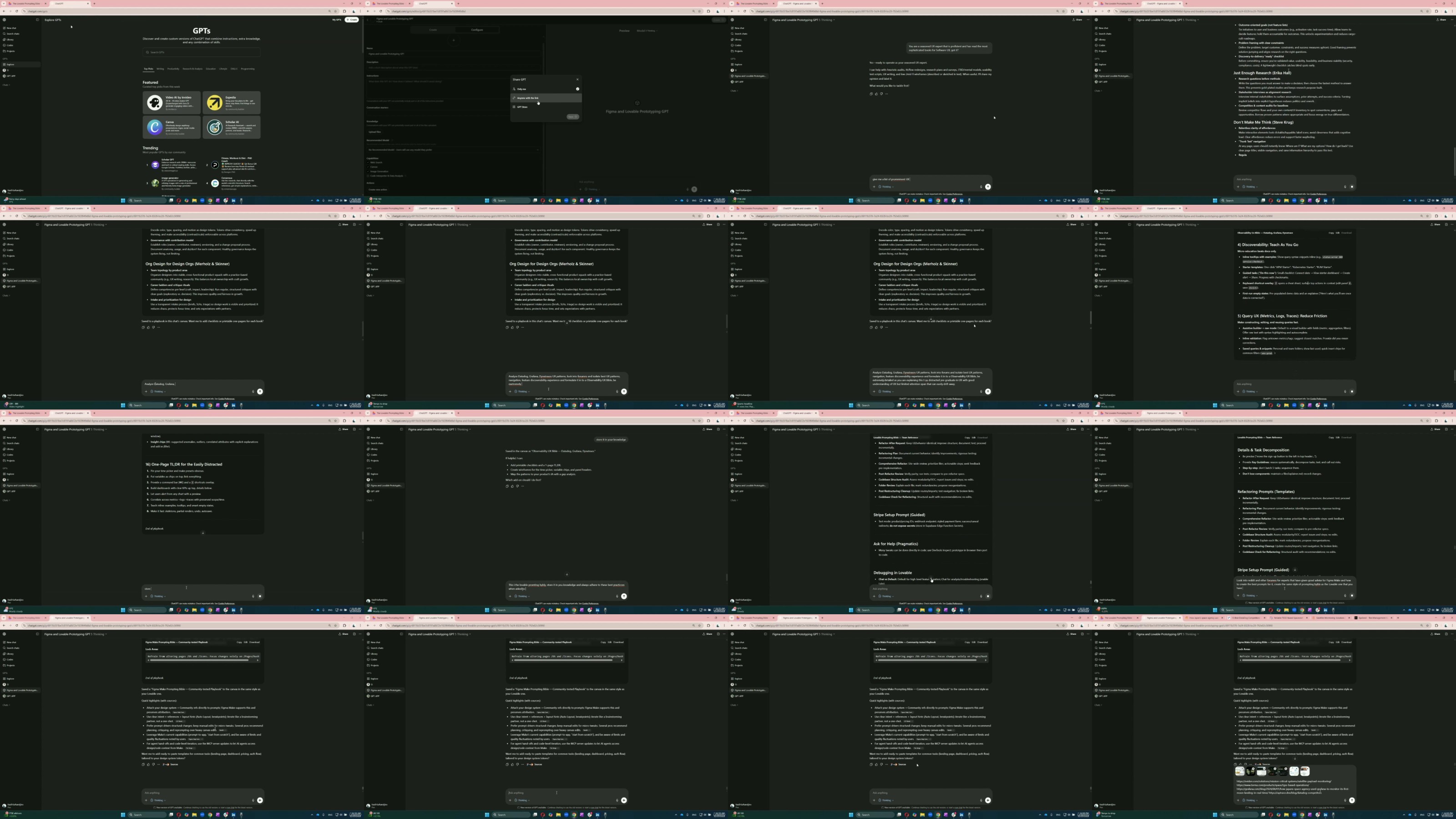Expand Chats in the Explore GPTs window sidebar
The width and height of the screenshot is (1456, 819).
pos(7,85)
